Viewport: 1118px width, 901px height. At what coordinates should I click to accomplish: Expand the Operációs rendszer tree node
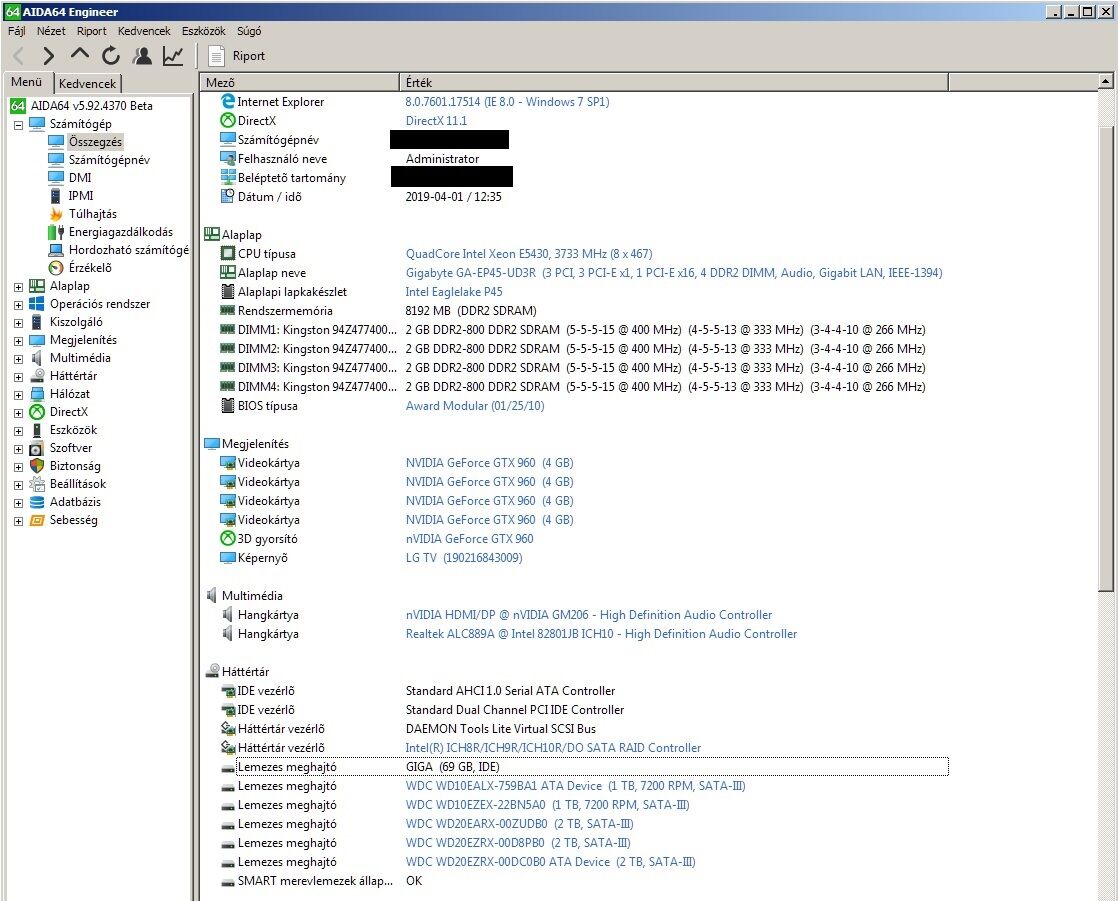19,304
